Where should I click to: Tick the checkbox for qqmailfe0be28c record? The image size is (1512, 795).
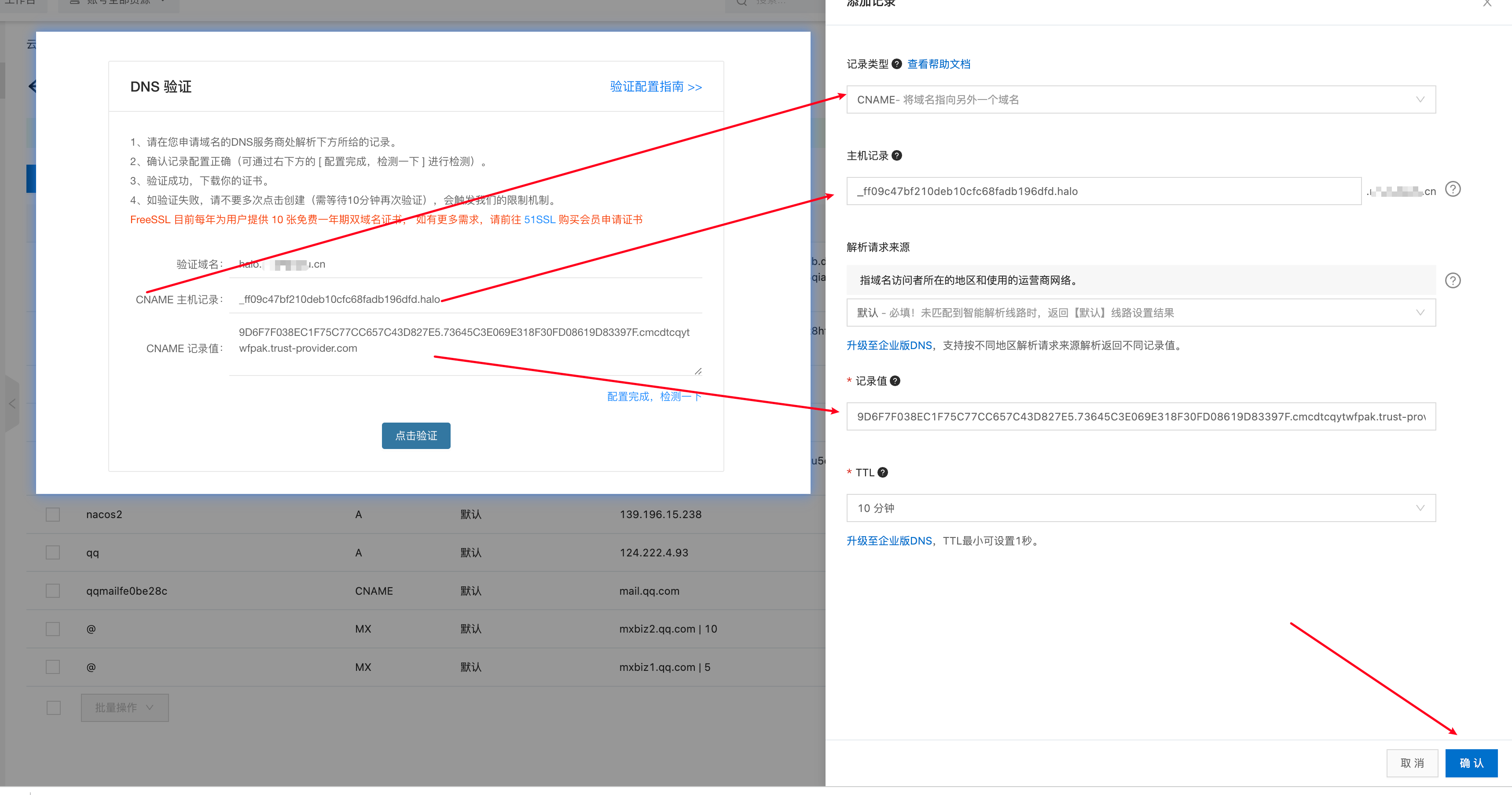[x=52, y=591]
